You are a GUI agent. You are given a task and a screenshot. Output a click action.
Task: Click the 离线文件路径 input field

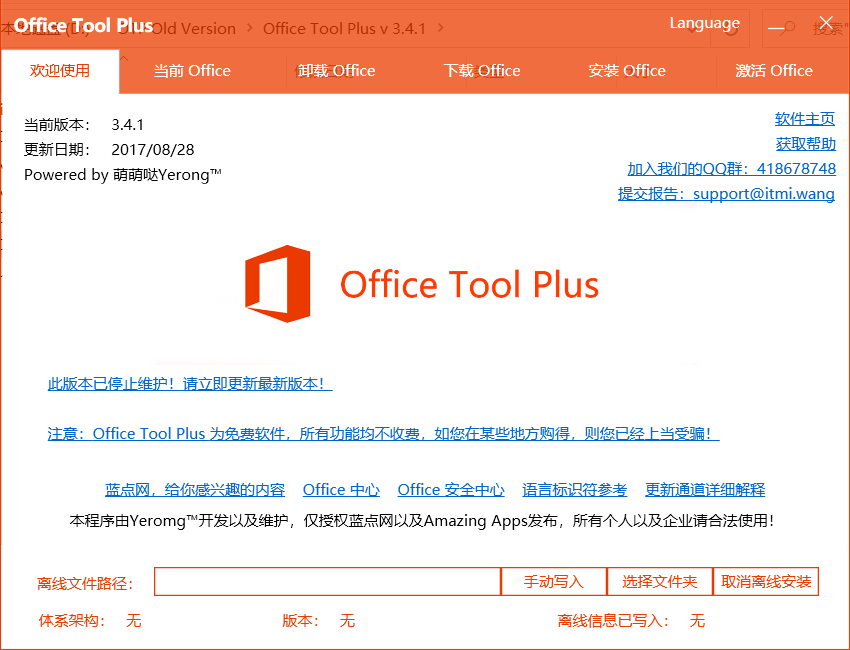(x=327, y=582)
